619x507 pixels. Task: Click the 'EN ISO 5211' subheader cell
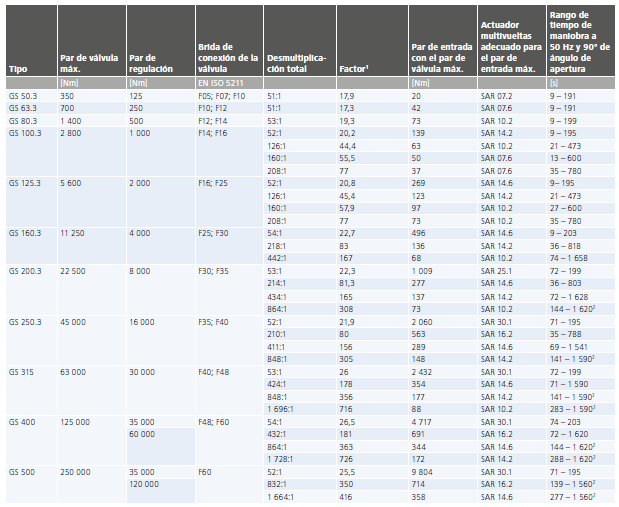pos(221,82)
